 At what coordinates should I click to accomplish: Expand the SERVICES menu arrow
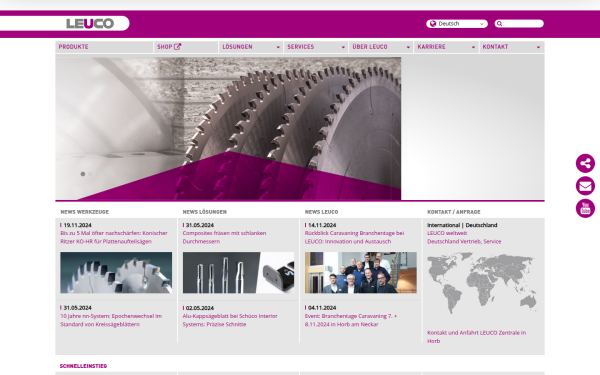pos(343,47)
